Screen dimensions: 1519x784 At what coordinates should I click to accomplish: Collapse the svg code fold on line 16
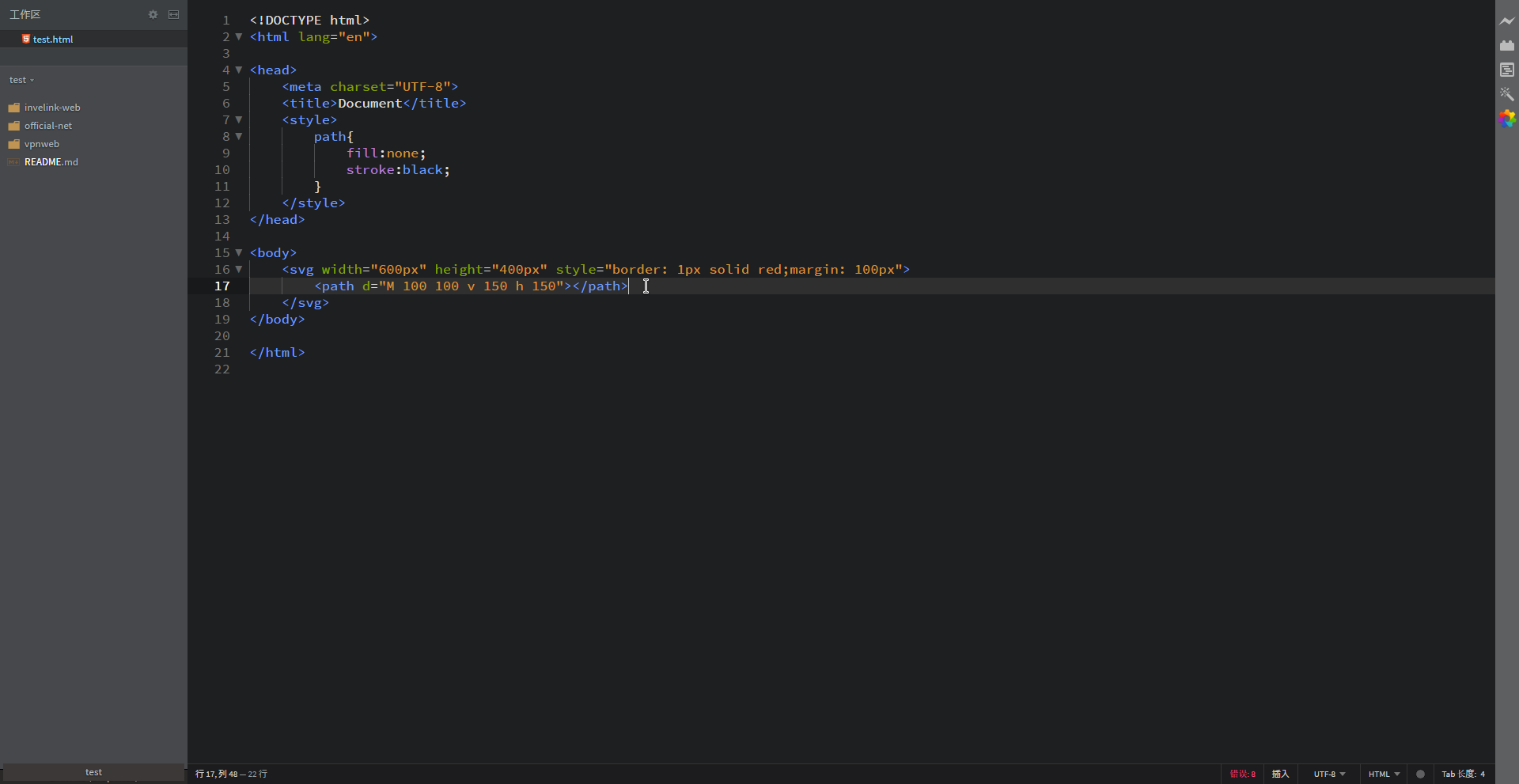point(239,269)
